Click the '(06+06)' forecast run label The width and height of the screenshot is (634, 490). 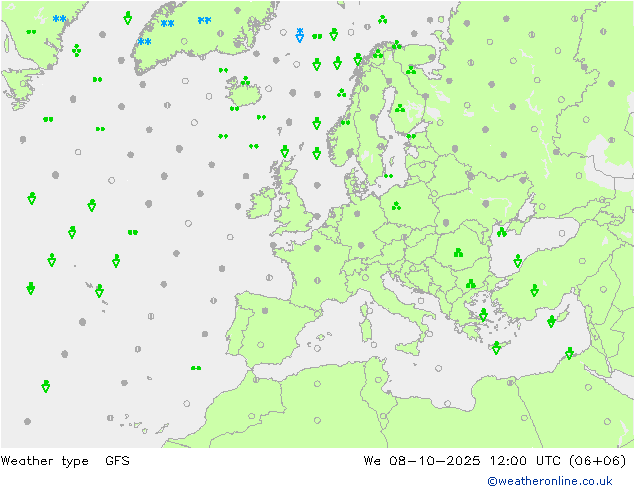click(x=597, y=460)
